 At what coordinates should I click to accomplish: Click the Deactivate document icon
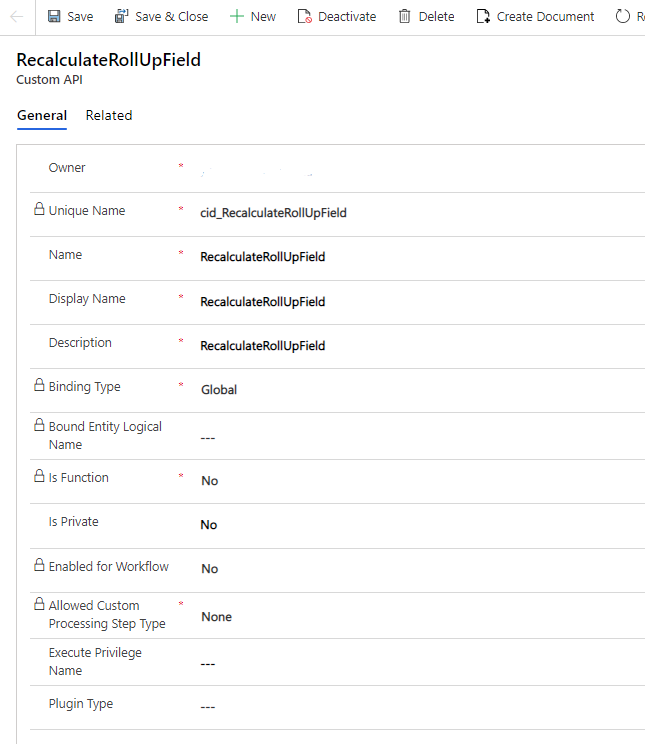[x=305, y=17]
